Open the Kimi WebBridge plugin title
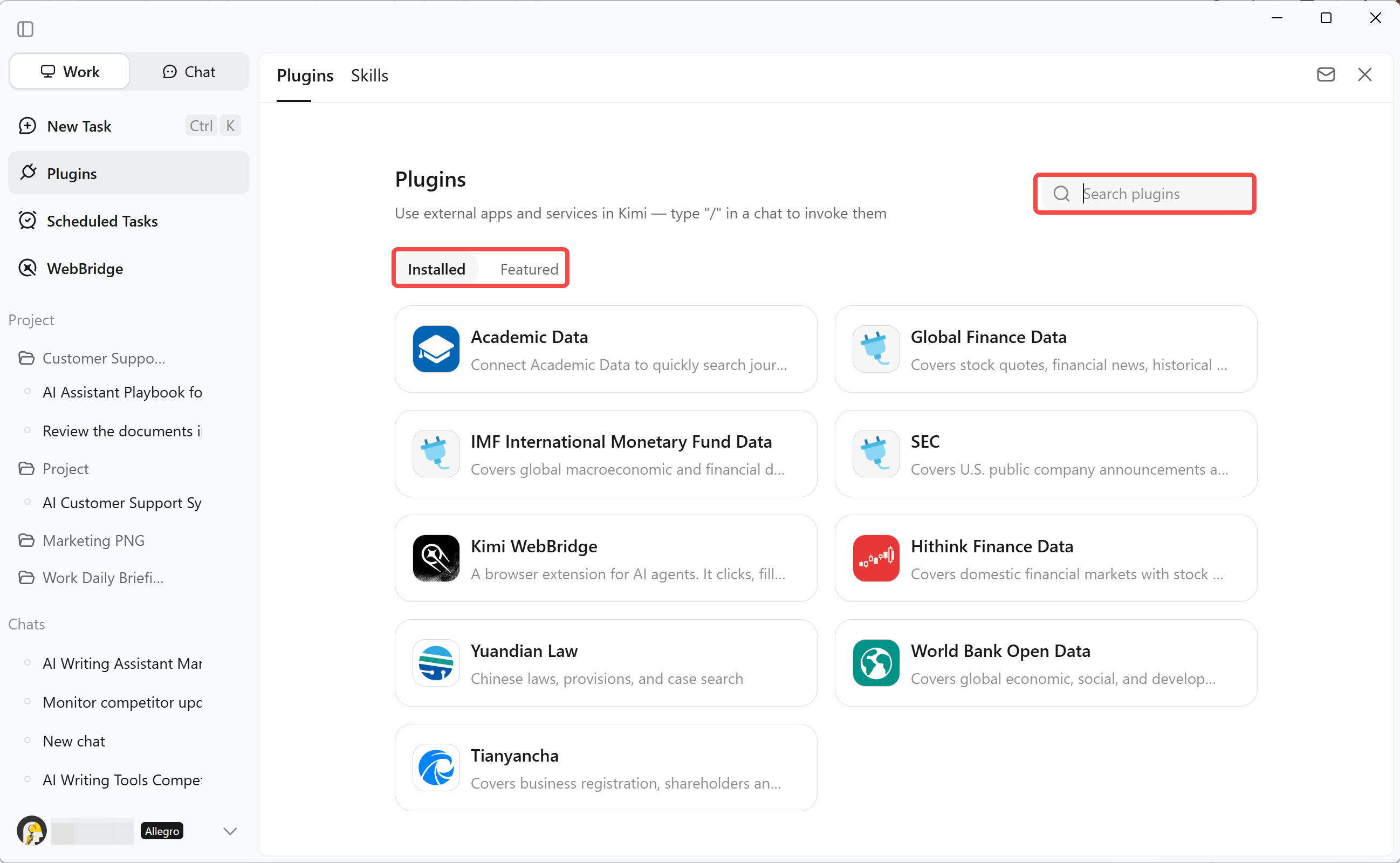This screenshot has width=1400, height=863. click(534, 546)
